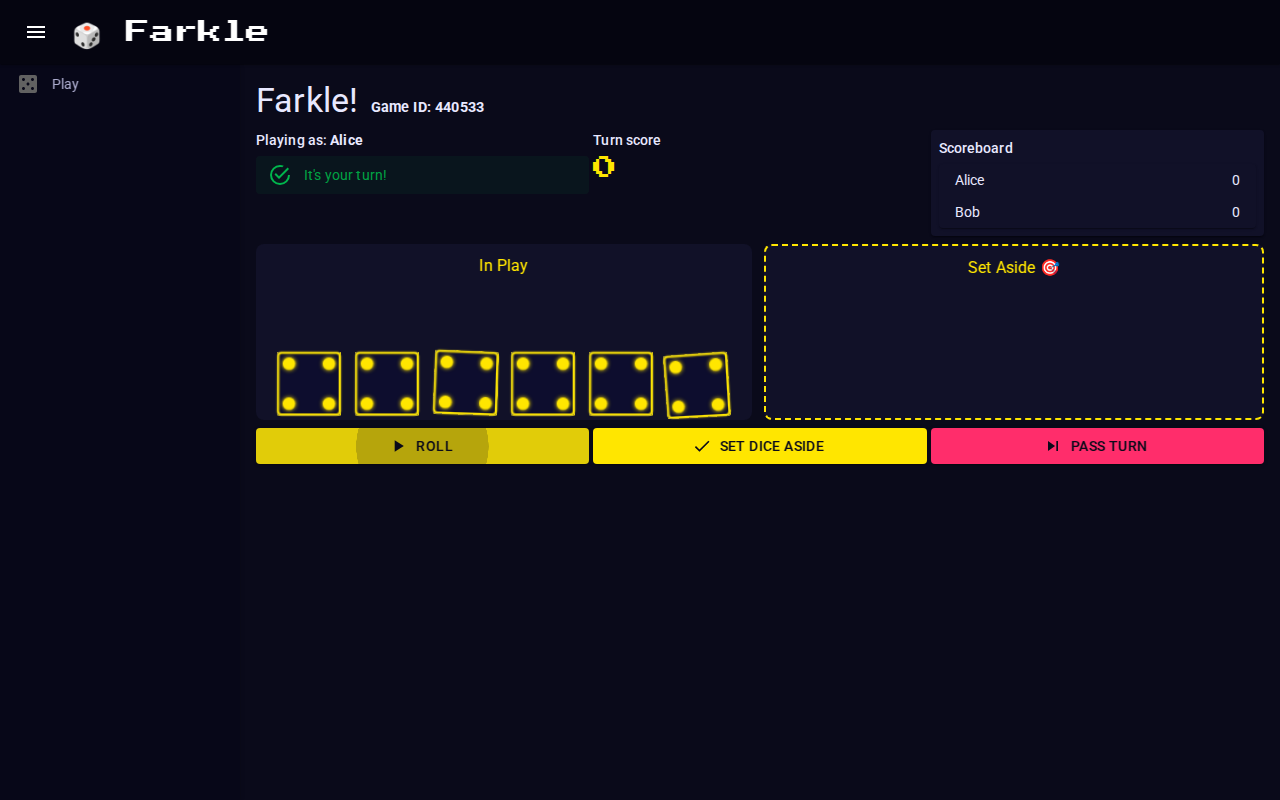The width and height of the screenshot is (1280, 800).
Task: Click the PASS TURN button
Action: click(x=1097, y=446)
